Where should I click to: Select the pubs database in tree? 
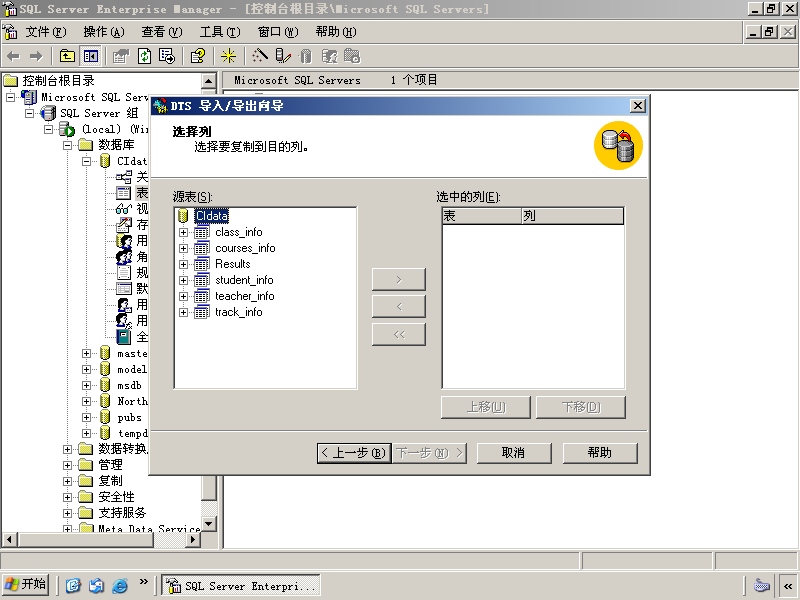tap(129, 417)
